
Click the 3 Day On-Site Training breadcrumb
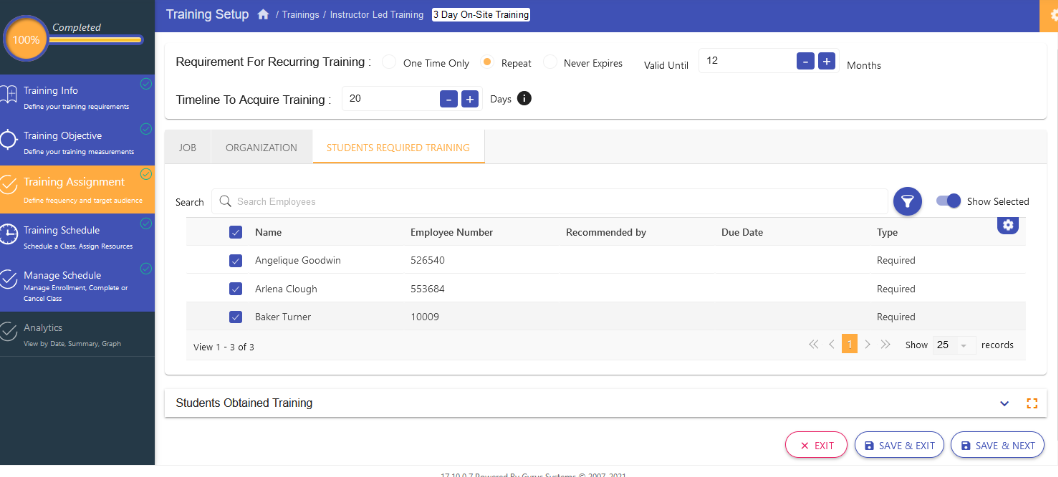point(480,14)
